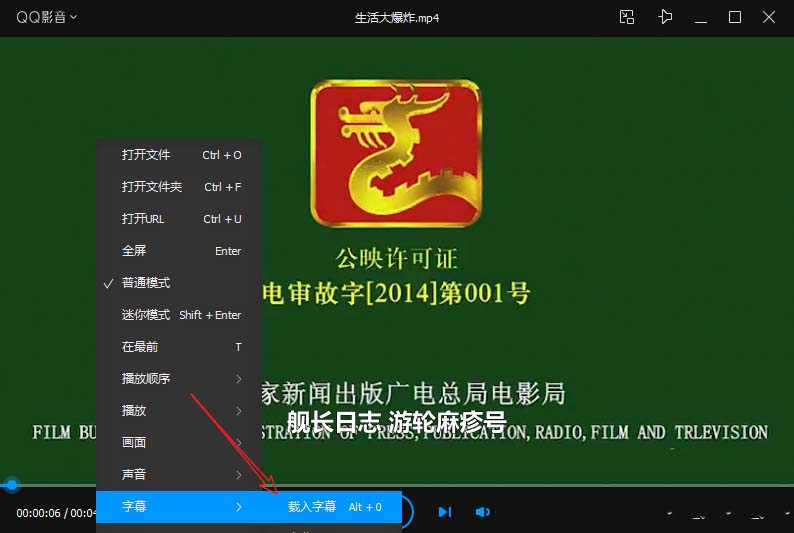
Task: Close the QQ影音 player window
Action: tap(769, 17)
